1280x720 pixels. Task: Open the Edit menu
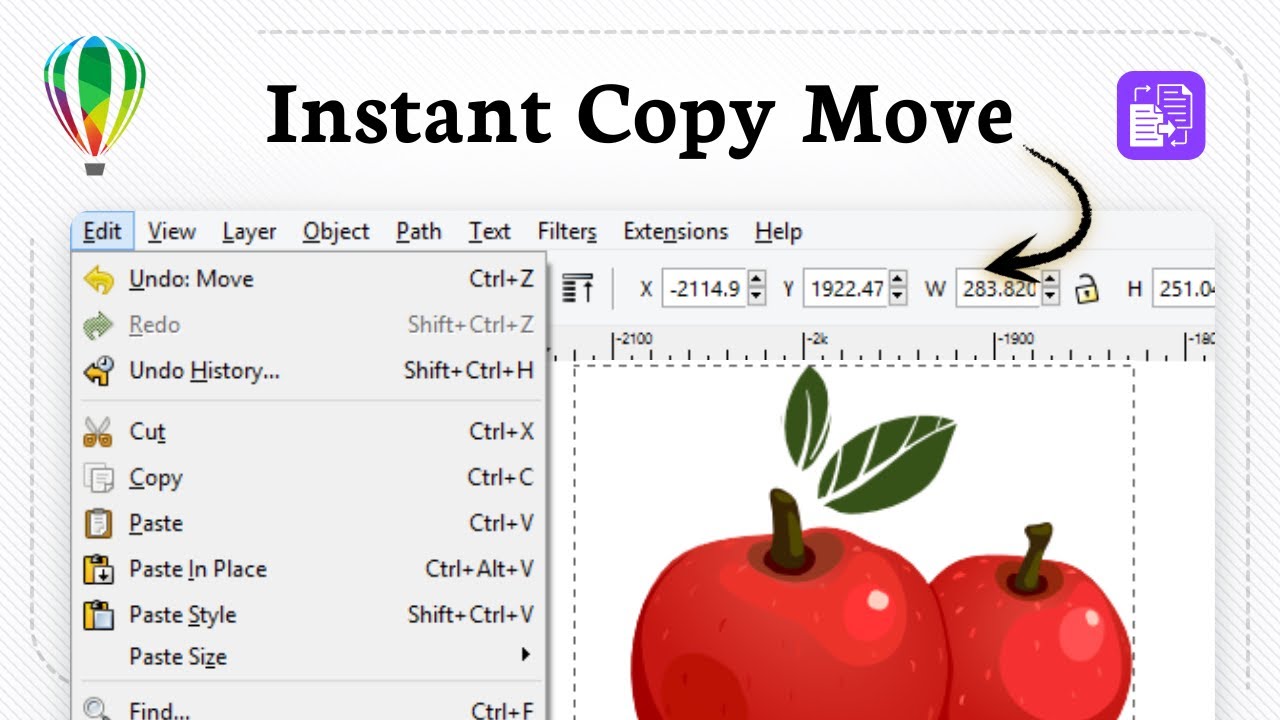click(x=103, y=232)
